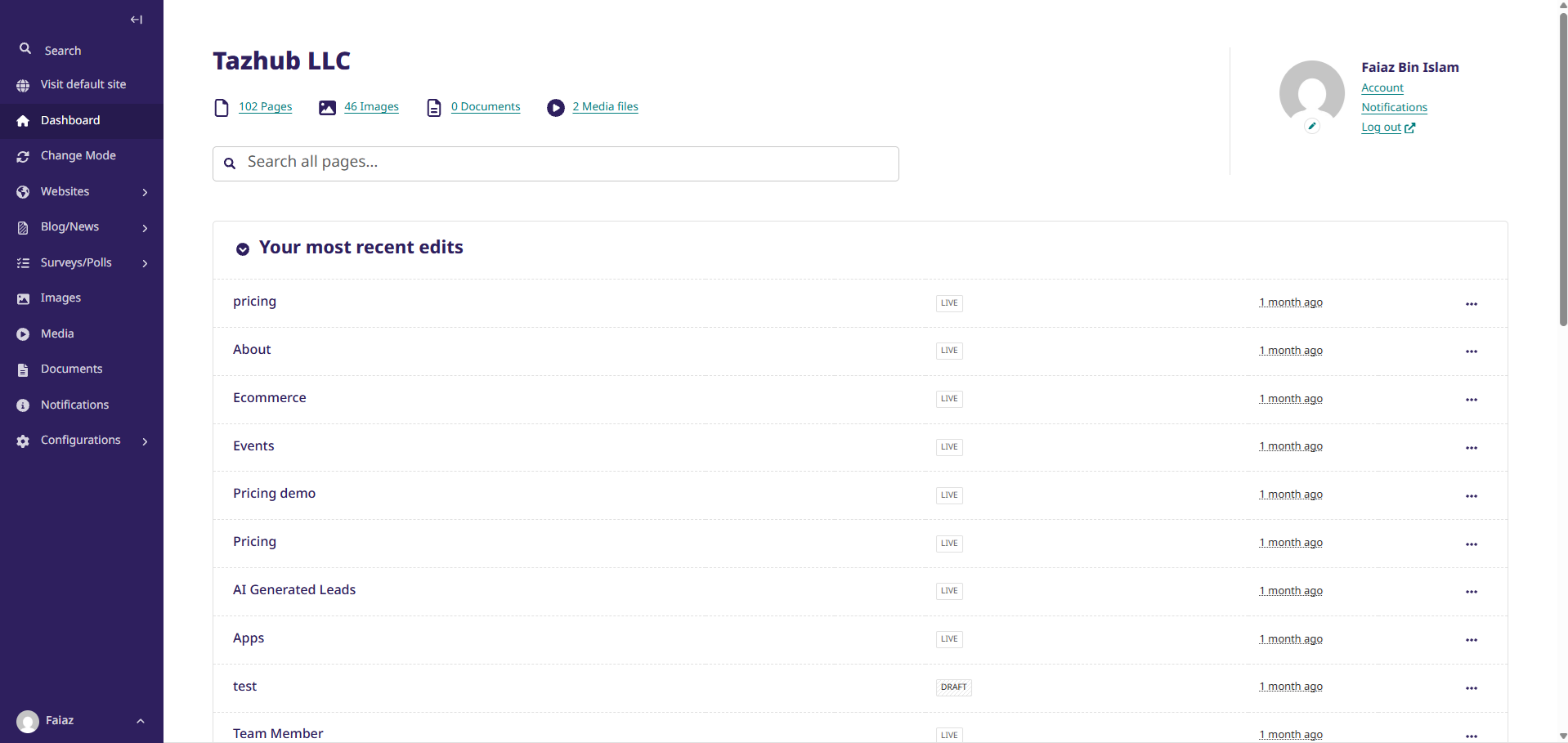Collapse the Your most recent edits panel
Screen dimensions: 1568x743
(x=243, y=249)
